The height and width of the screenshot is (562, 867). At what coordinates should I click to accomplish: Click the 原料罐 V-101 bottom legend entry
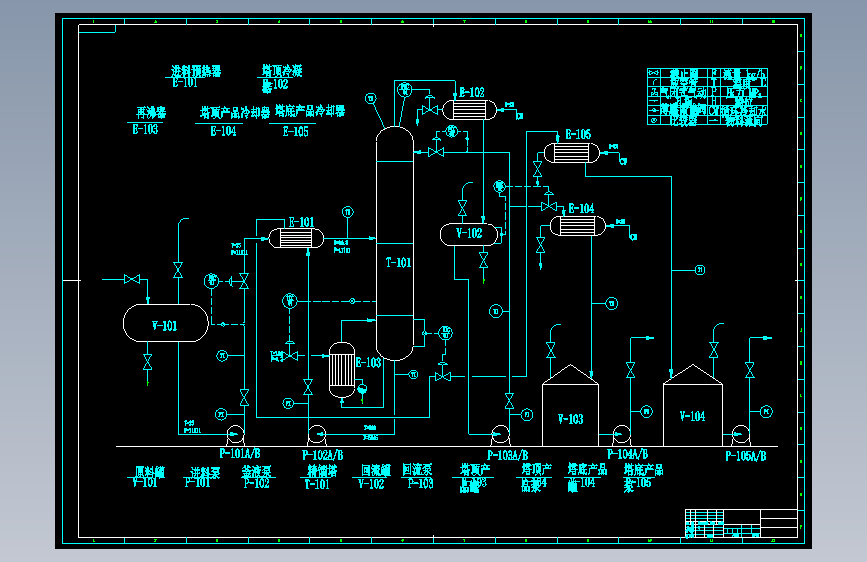tap(147, 476)
